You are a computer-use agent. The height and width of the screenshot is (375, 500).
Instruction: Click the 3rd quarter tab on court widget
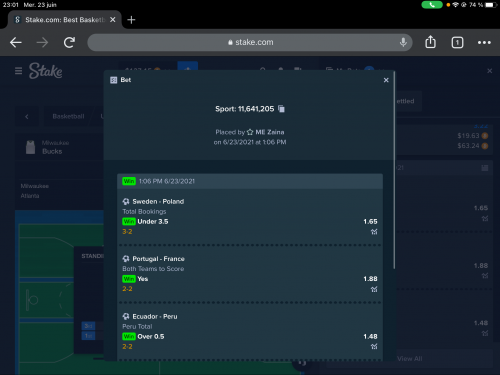88,326
